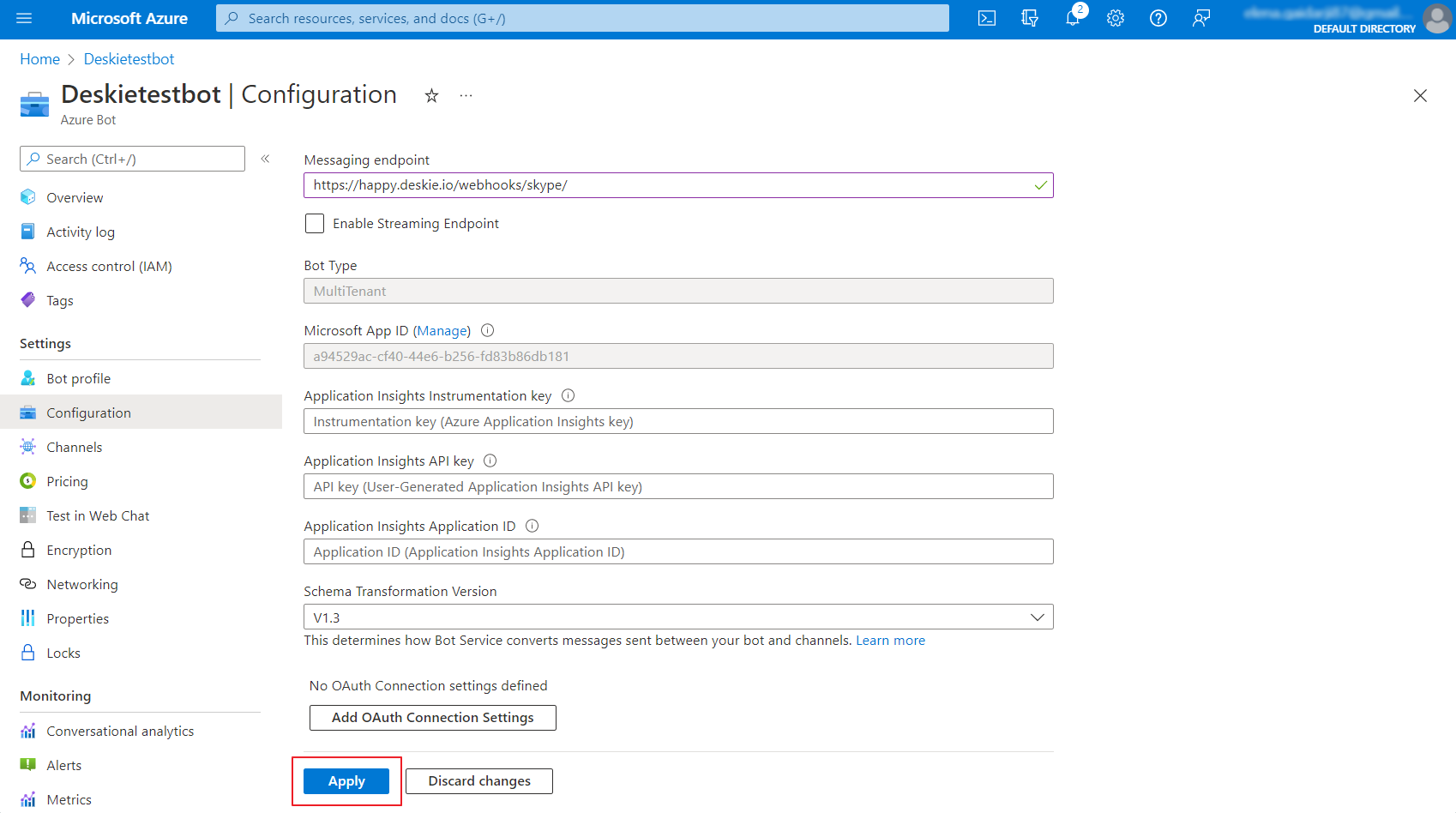
Task: Open the Schema Transformation Version dropdown
Action: click(x=678, y=617)
